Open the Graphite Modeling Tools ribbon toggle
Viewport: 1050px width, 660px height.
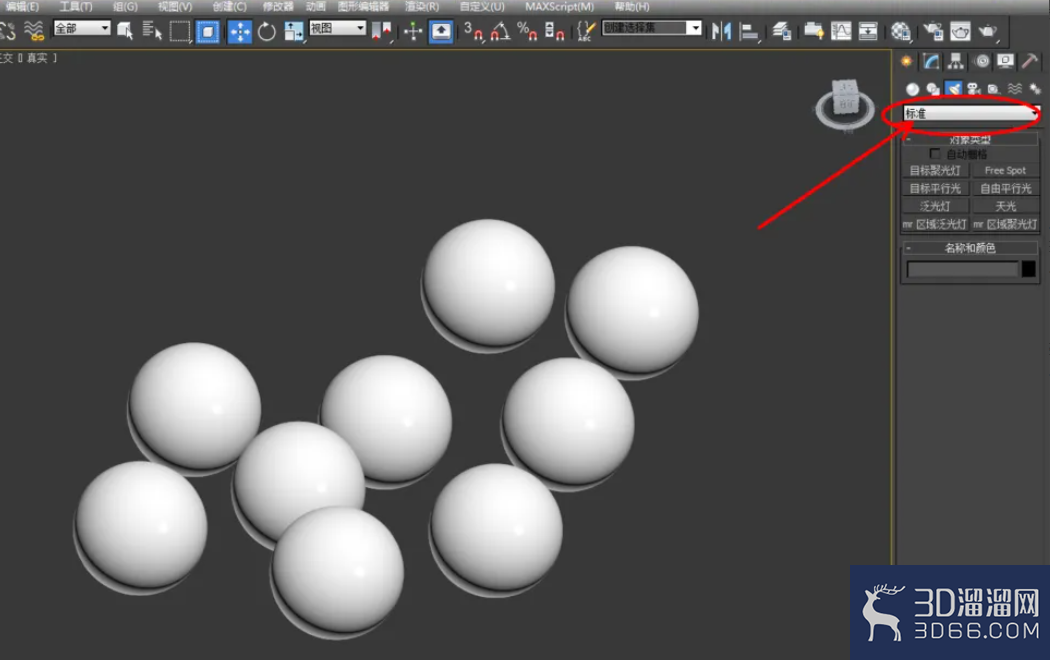coord(814,31)
